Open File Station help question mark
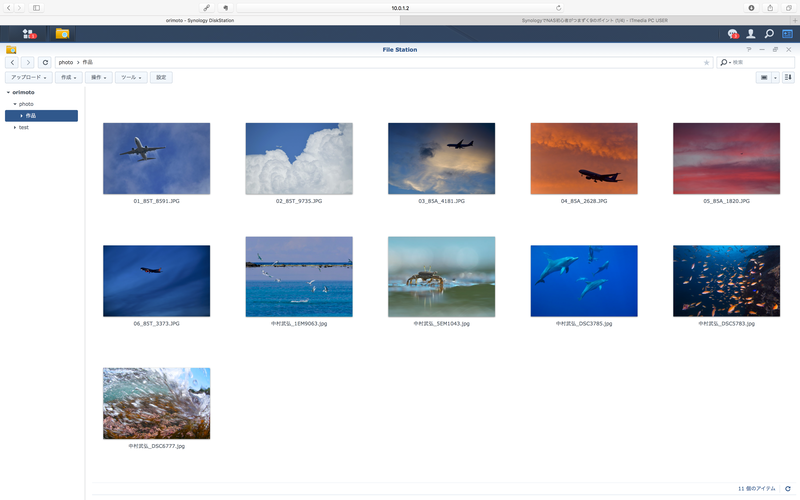Image resolution: width=800 pixels, height=500 pixels. pos(748,49)
